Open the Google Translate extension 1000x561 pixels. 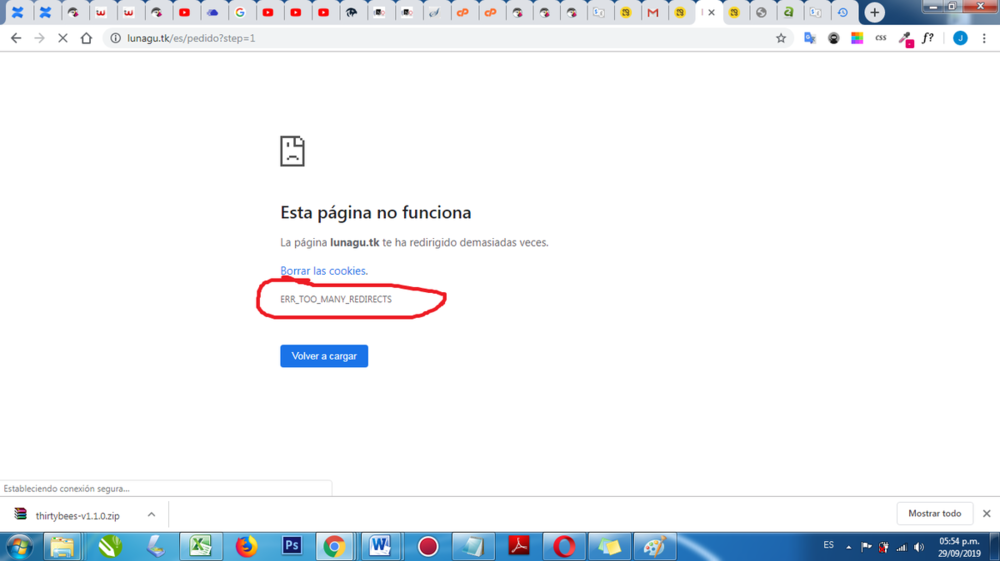tap(810, 38)
